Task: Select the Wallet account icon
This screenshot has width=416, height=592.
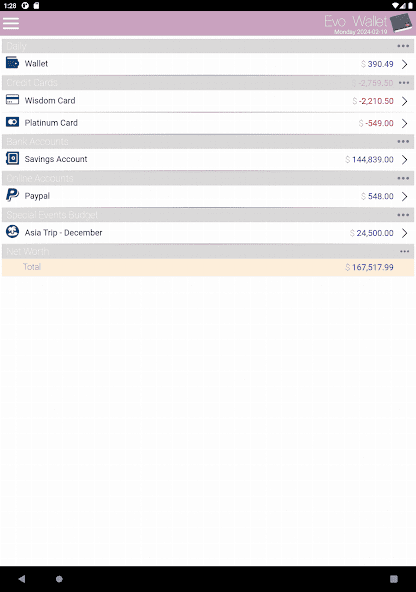Action: (x=12, y=63)
